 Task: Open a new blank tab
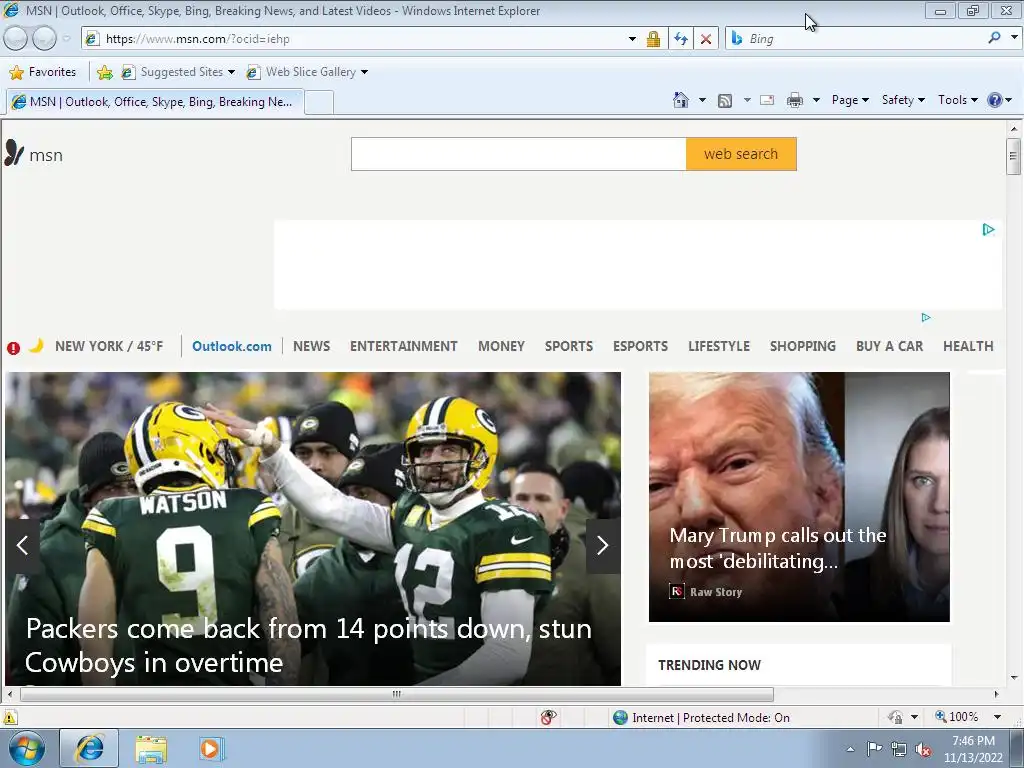point(319,103)
